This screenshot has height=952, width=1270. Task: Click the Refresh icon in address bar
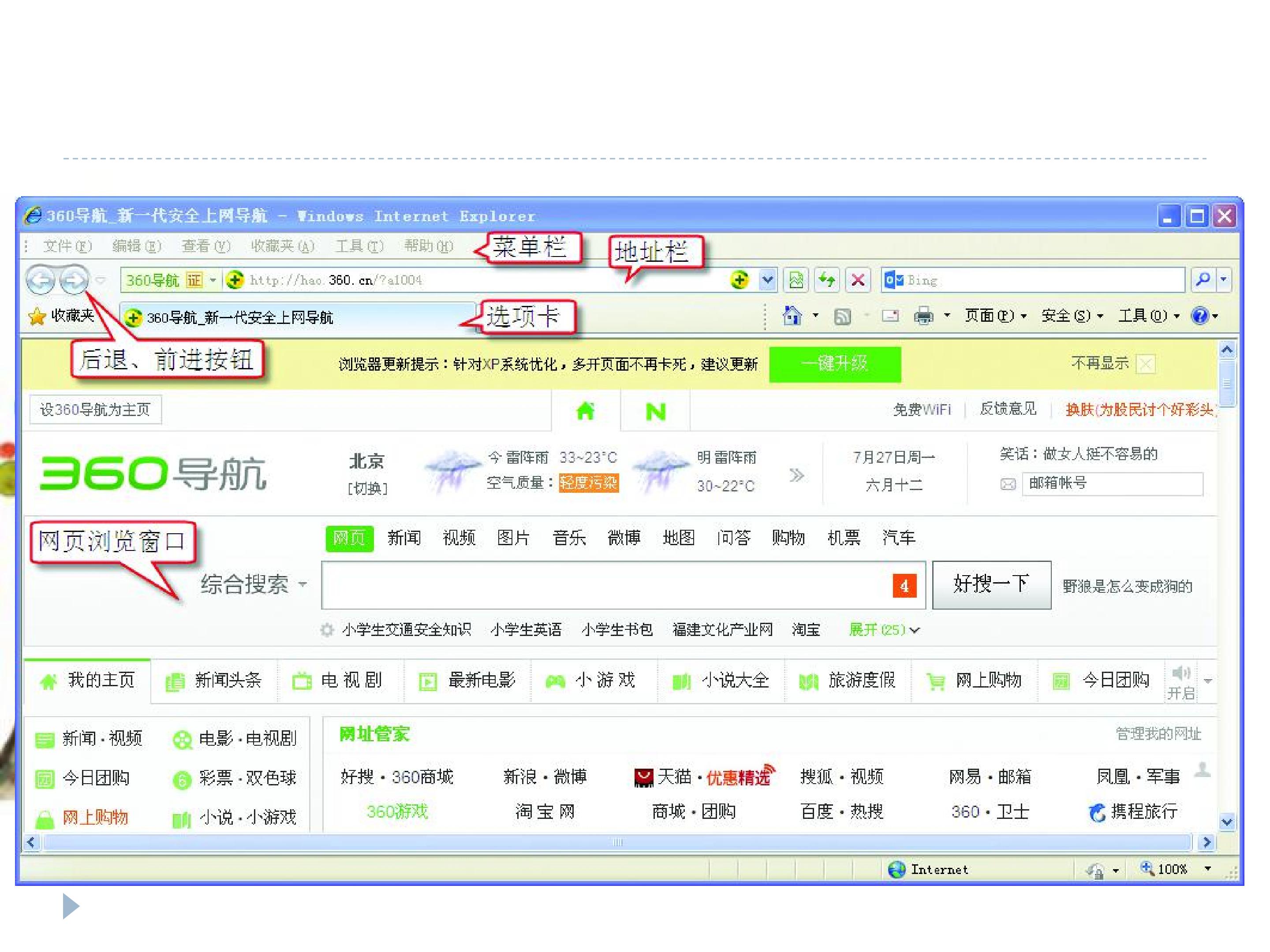(x=827, y=280)
